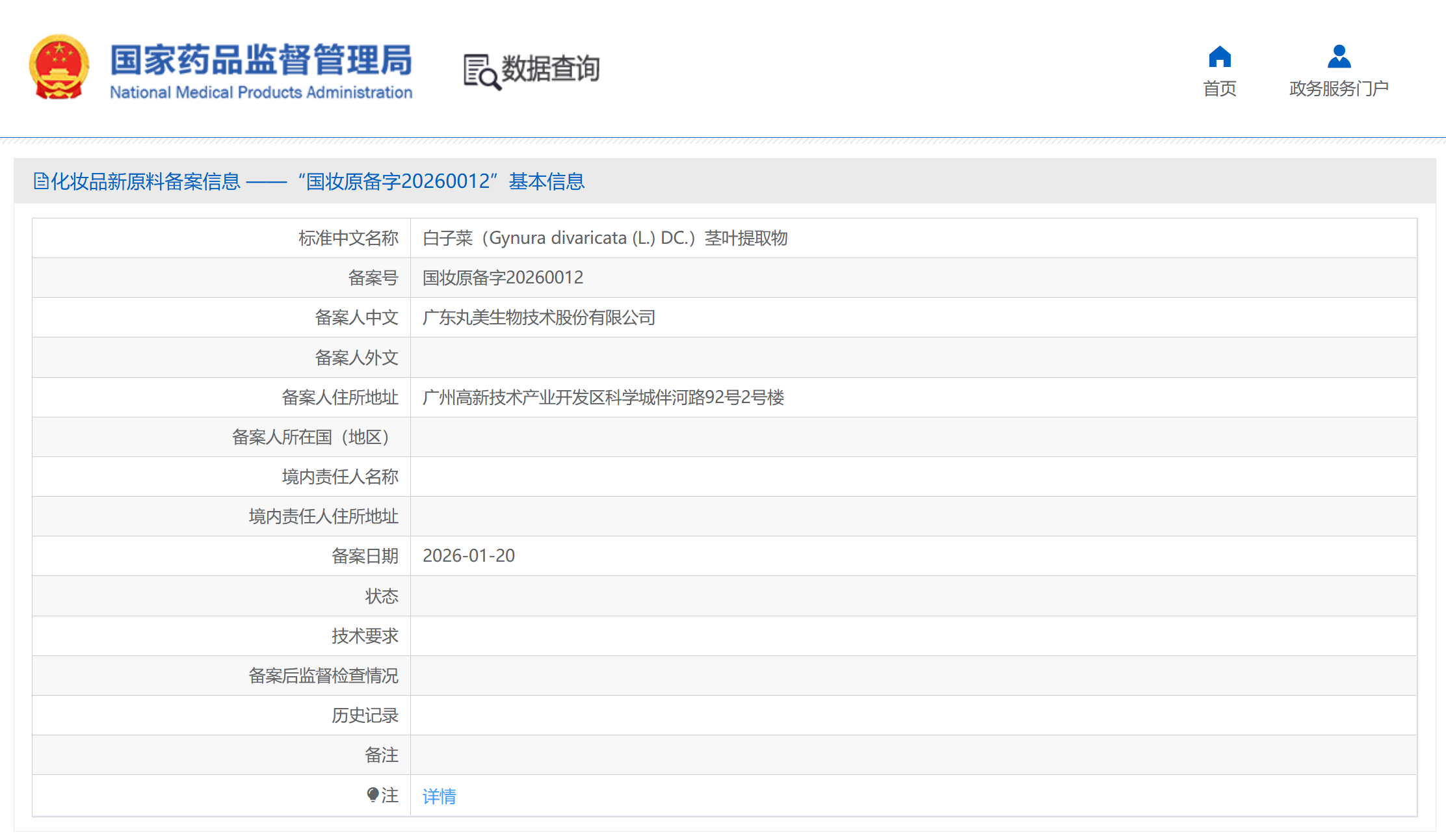This screenshot has height=840, width=1446.
Task: Click the data query magnifier icon
Action: (481, 72)
